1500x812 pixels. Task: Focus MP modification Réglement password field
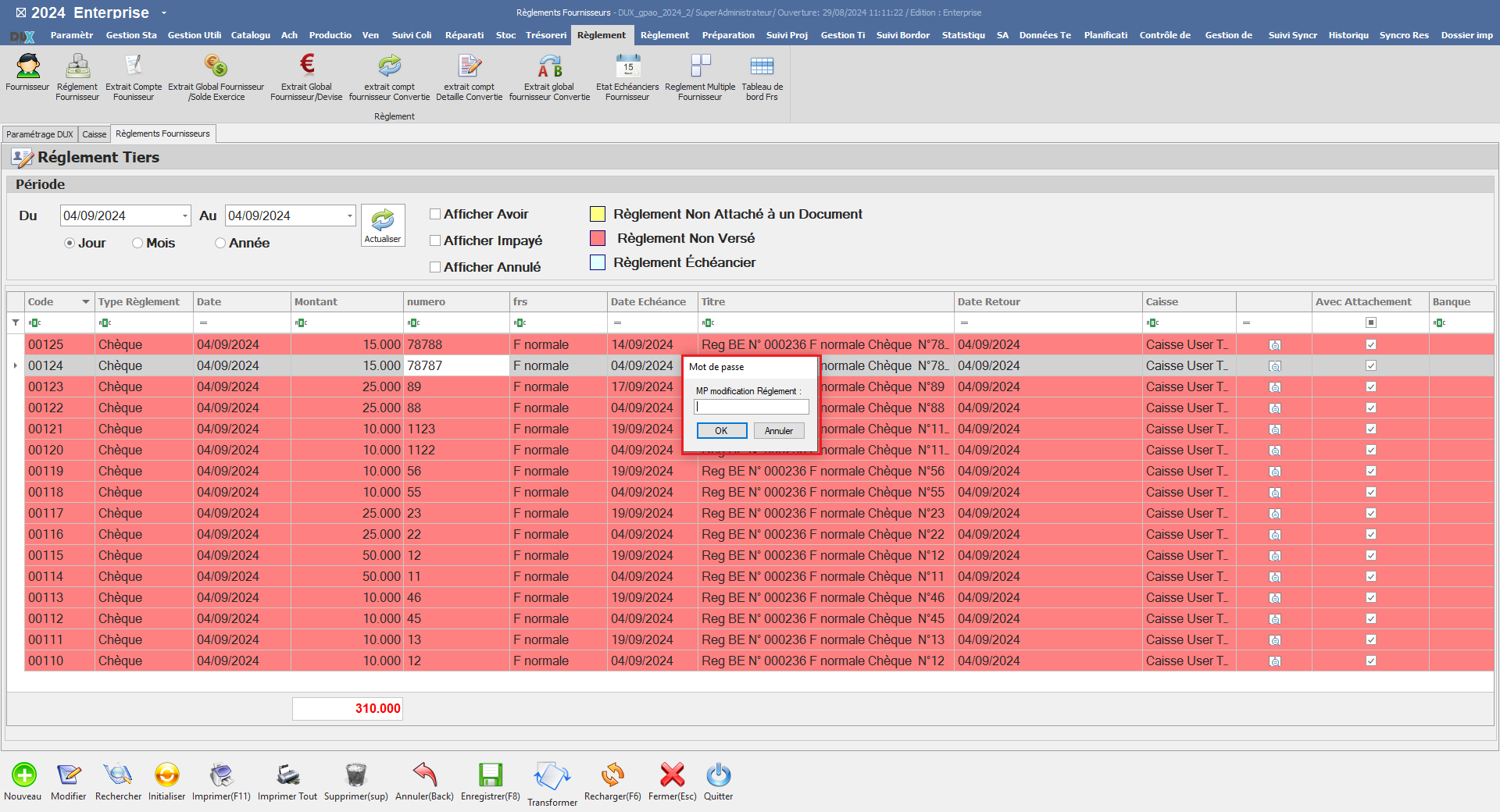(752, 407)
